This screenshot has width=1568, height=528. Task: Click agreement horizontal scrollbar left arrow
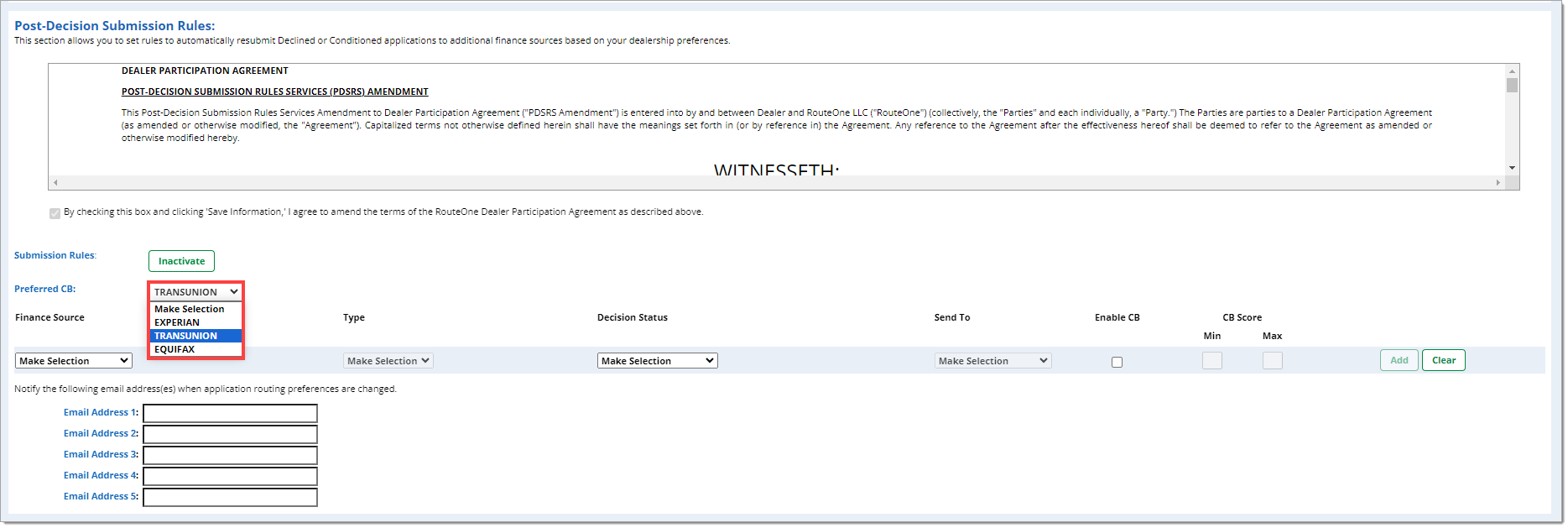coord(55,182)
